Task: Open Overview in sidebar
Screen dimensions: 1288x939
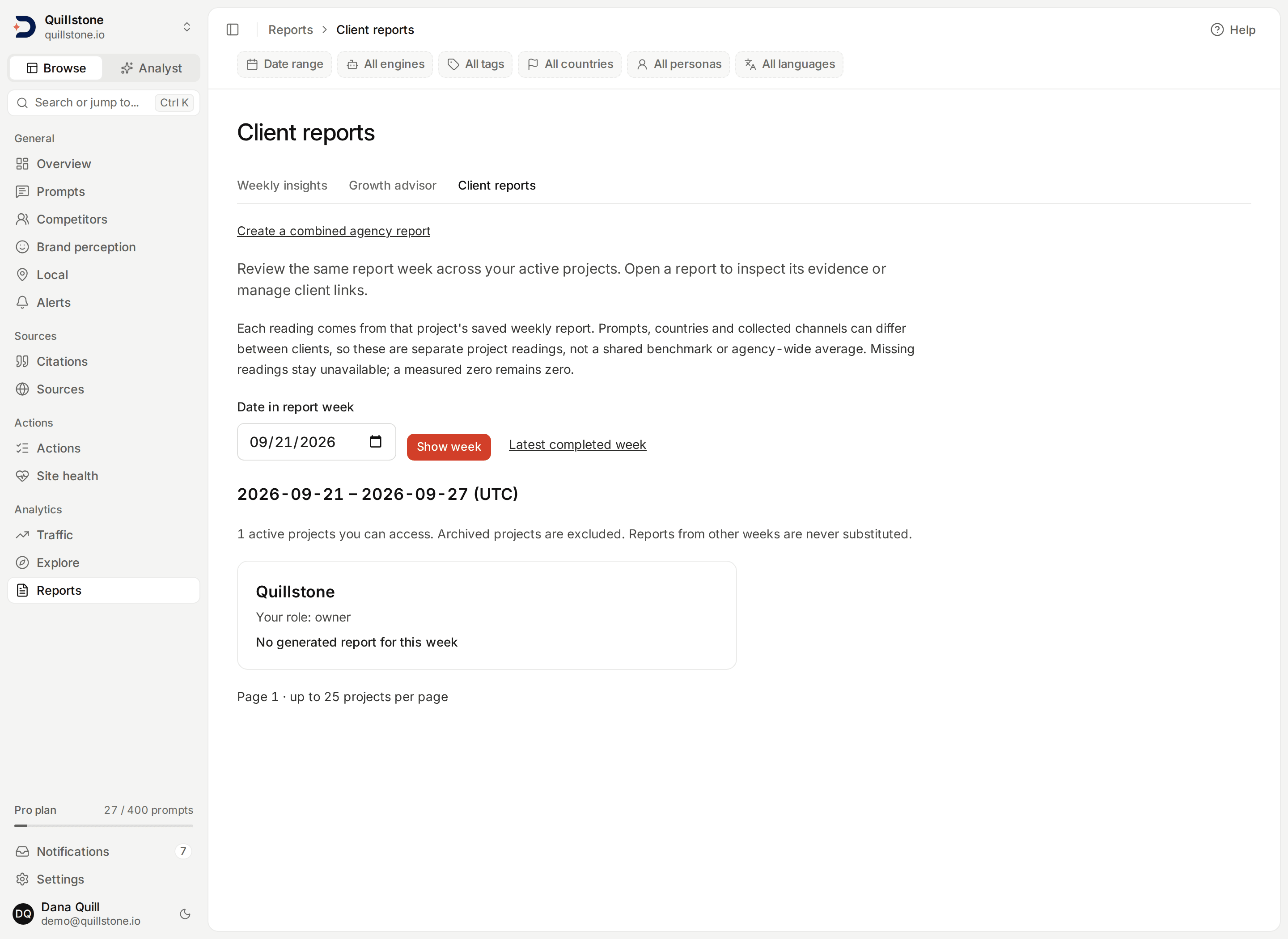Action: click(103, 164)
